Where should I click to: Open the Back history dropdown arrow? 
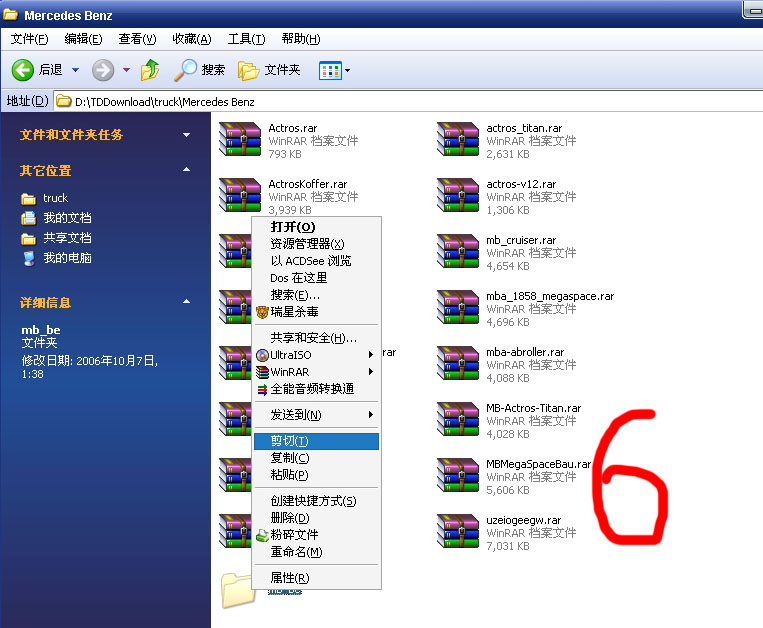click(x=75, y=70)
